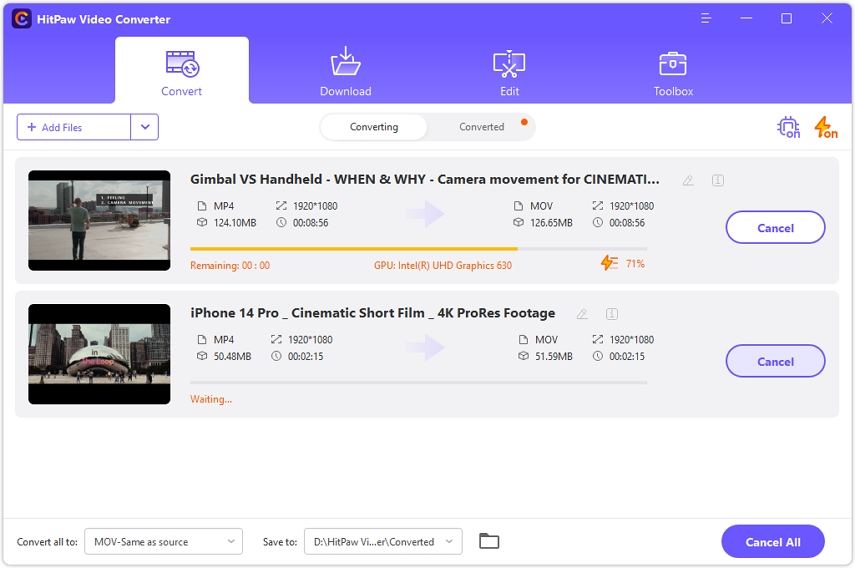This screenshot has height=568, width=855.
Task: Open the output folder icon
Action: pyautogui.click(x=489, y=541)
